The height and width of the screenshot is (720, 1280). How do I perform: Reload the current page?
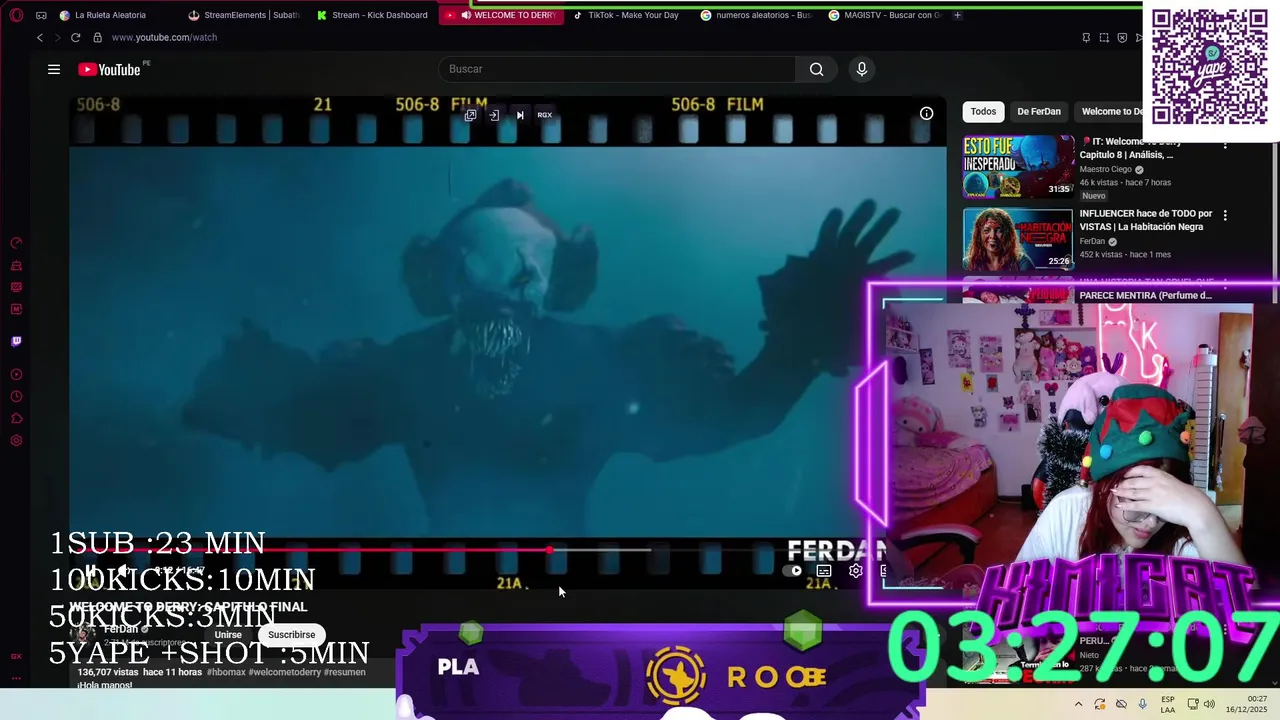click(75, 37)
